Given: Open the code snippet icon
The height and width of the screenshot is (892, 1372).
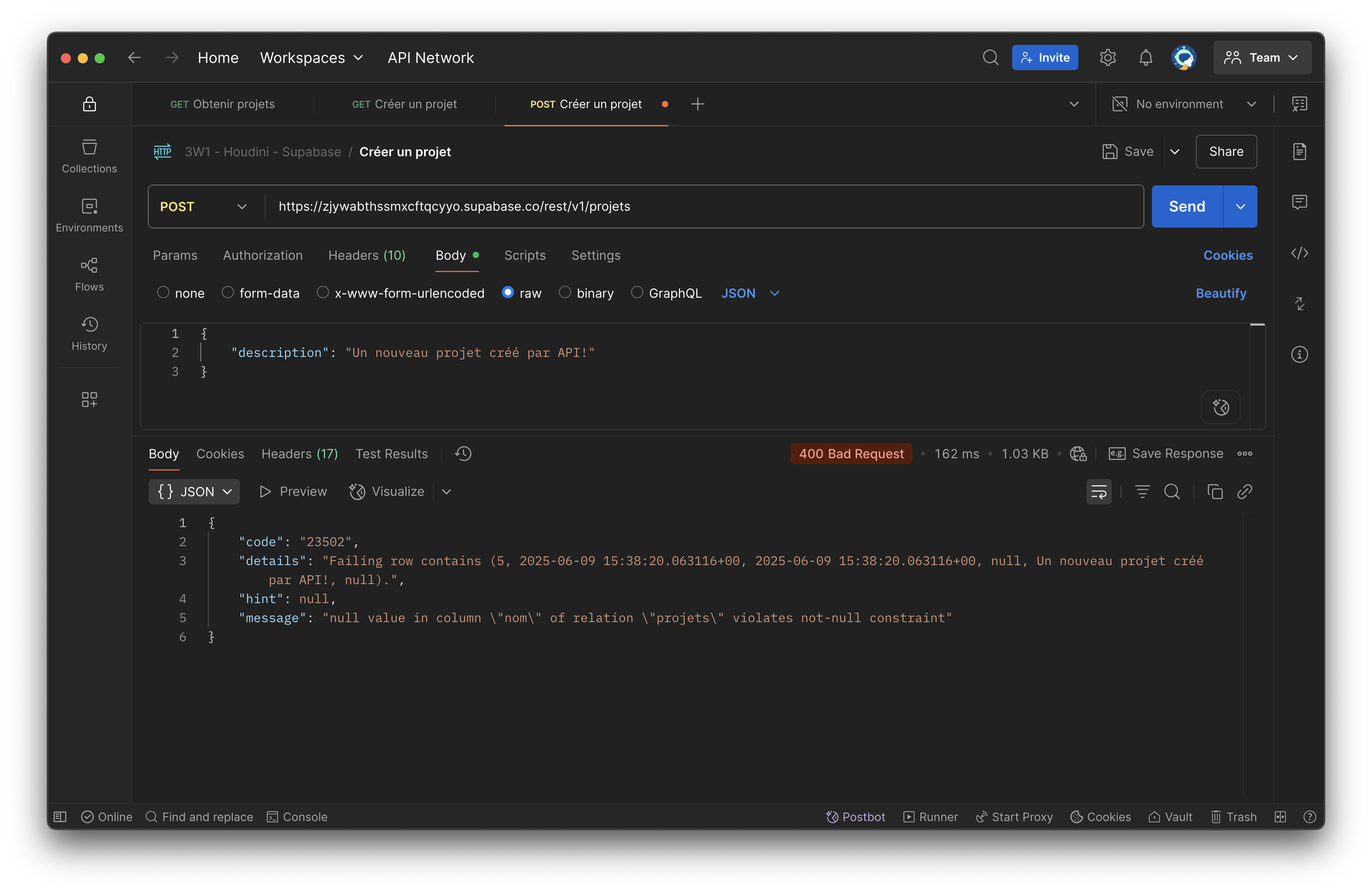Looking at the screenshot, I should [1299, 253].
